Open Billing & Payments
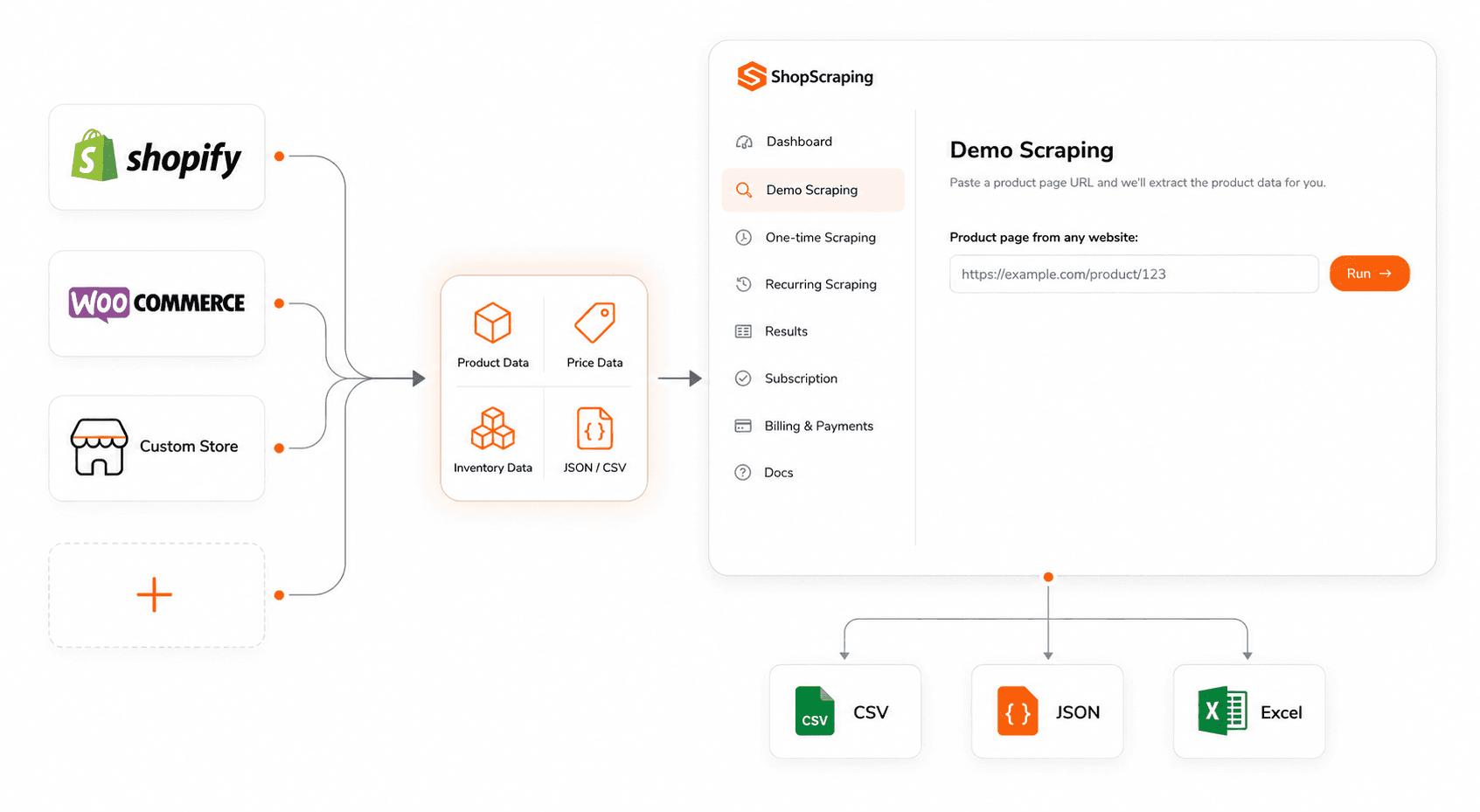This screenshot has width=1480, height=812. 813,426
